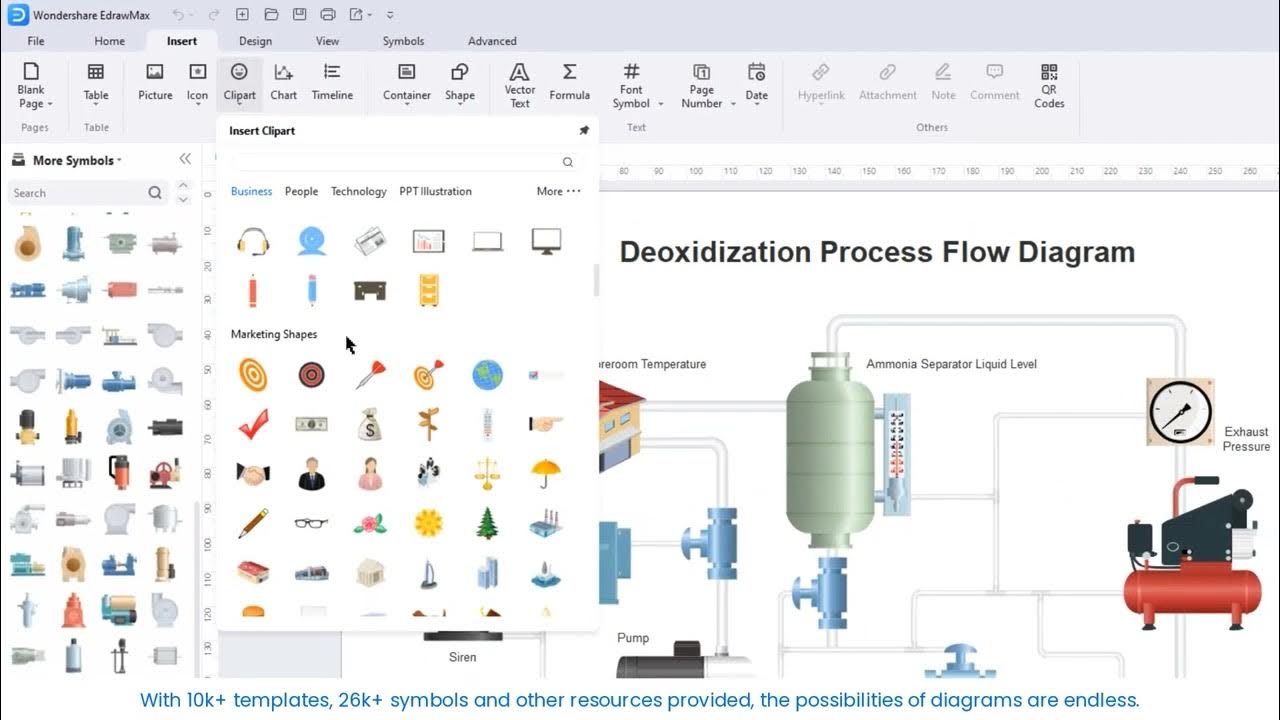Open the Symbols ribbon tab
The height and width of the screenshot is (720, 1280).
403,41
